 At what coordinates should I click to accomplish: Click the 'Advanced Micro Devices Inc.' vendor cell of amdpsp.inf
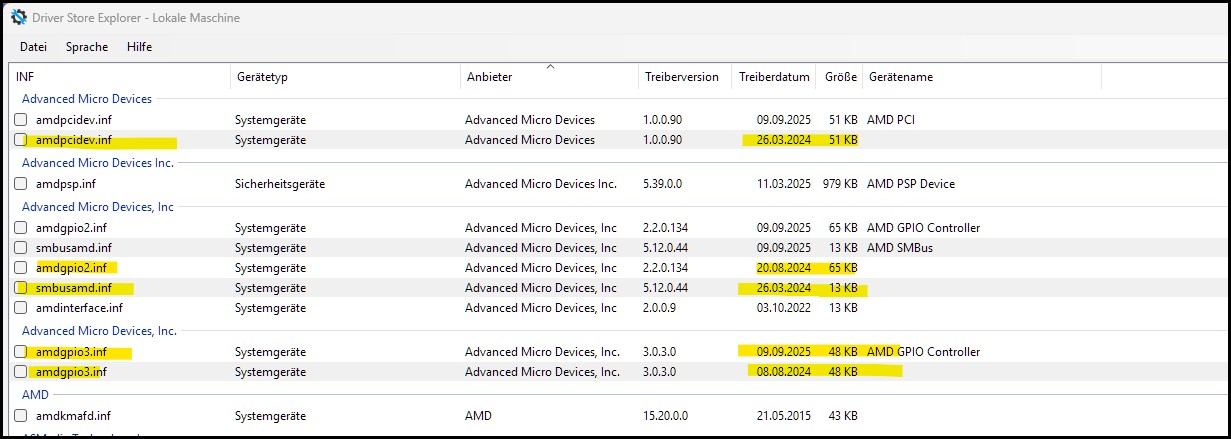[x=541, y=184]
